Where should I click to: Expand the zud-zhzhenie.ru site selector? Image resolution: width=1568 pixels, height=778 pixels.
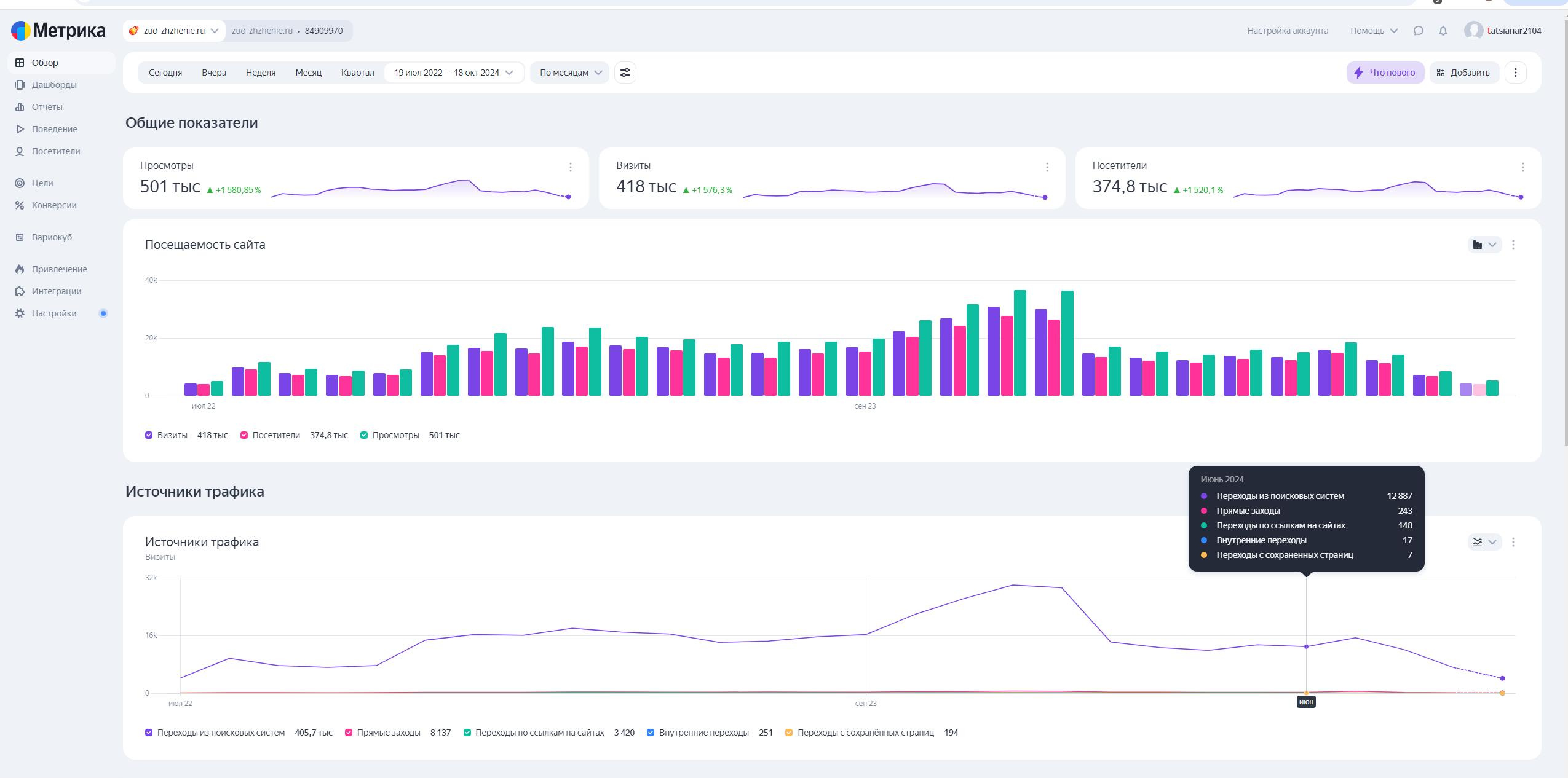tap(174, 31)
